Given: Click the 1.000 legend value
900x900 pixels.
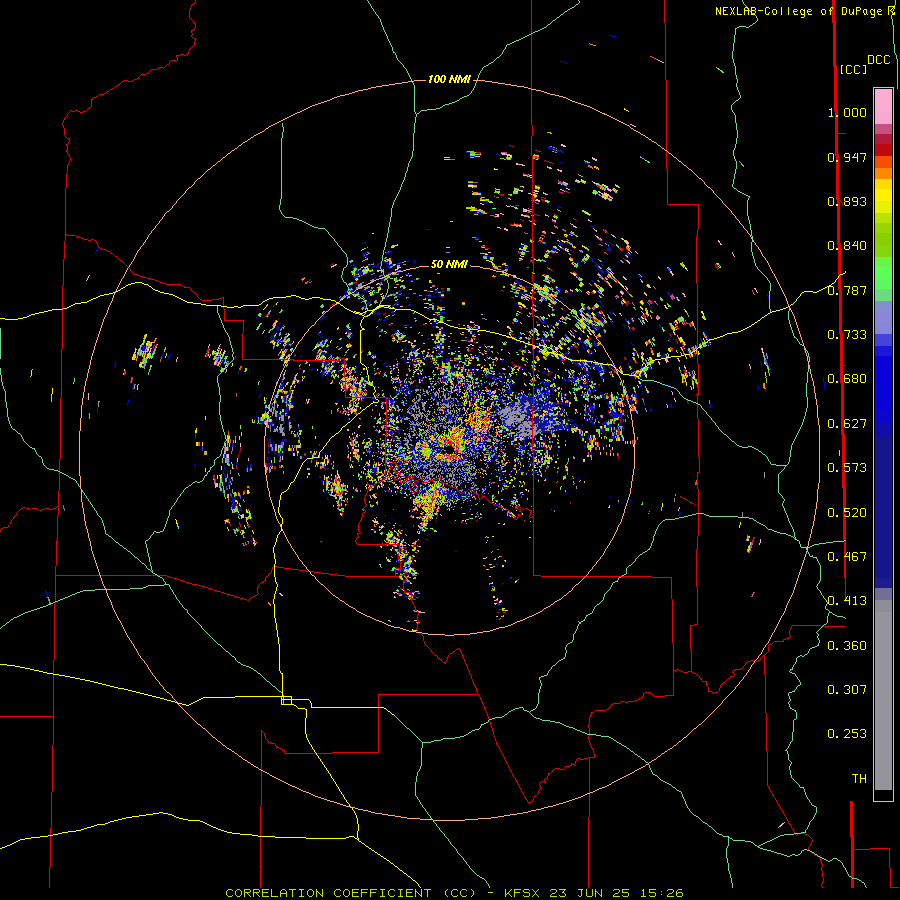Looking at the screenshot, I should (847, 112).
